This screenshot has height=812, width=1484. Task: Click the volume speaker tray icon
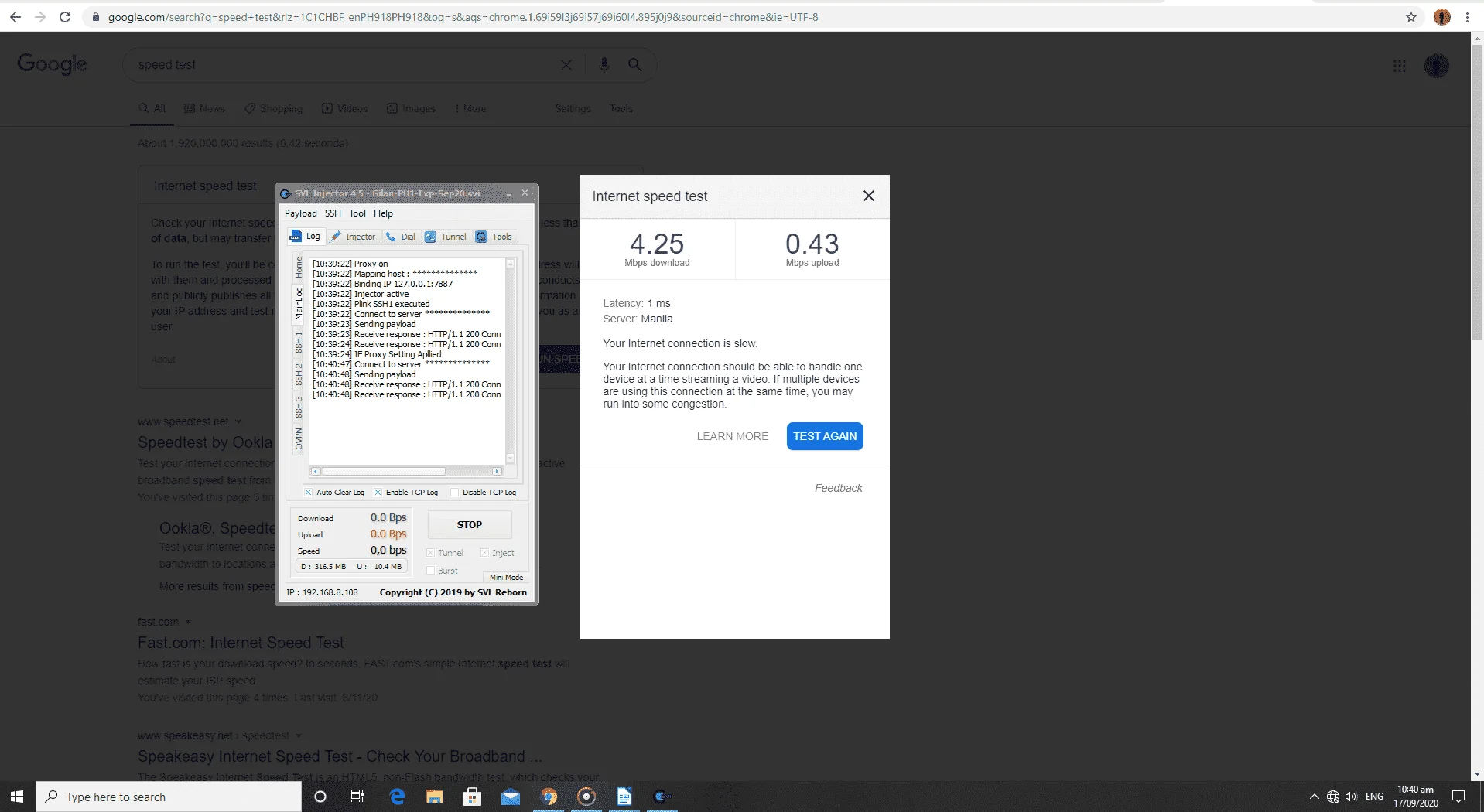click(x=1351, y=797)
